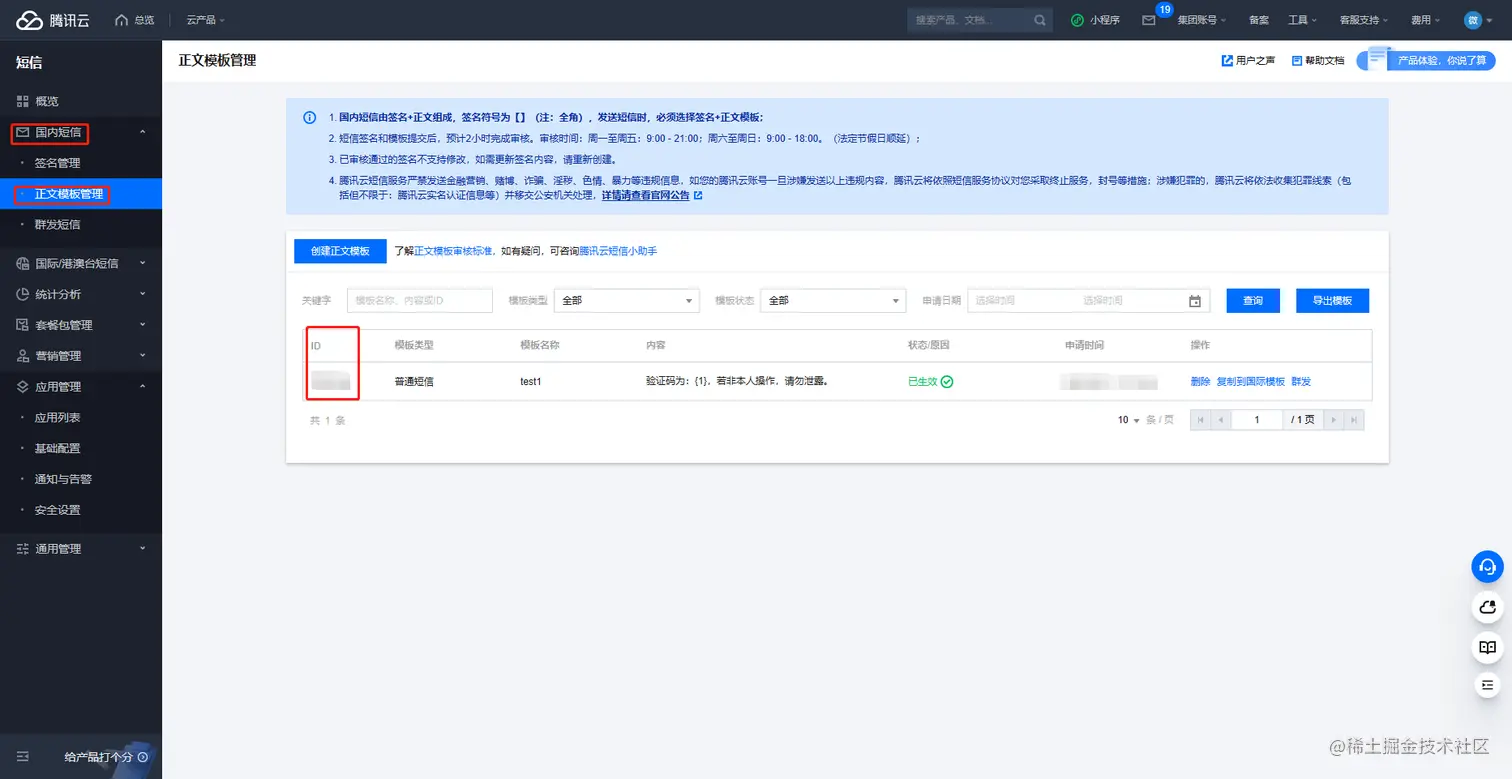This screenshot has height=779, width=1512.
Task: Click 备案 in the top navigation
Action: [x=1258, y=20]
